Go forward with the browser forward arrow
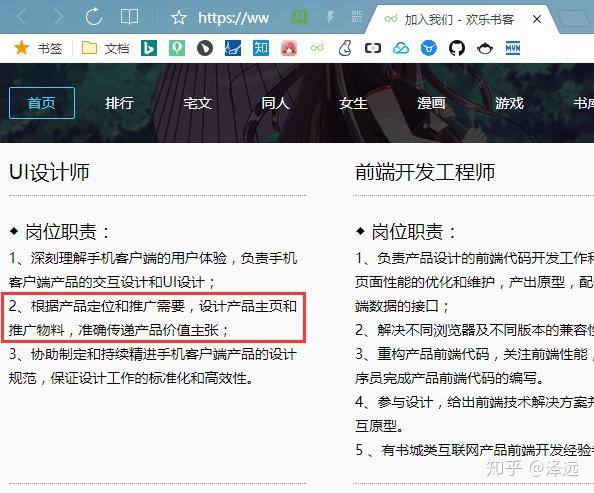 [58, 18]
